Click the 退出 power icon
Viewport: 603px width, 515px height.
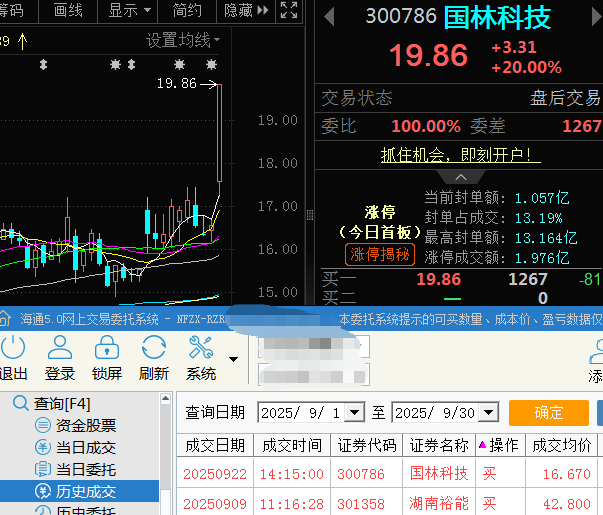tap(13, 348)
